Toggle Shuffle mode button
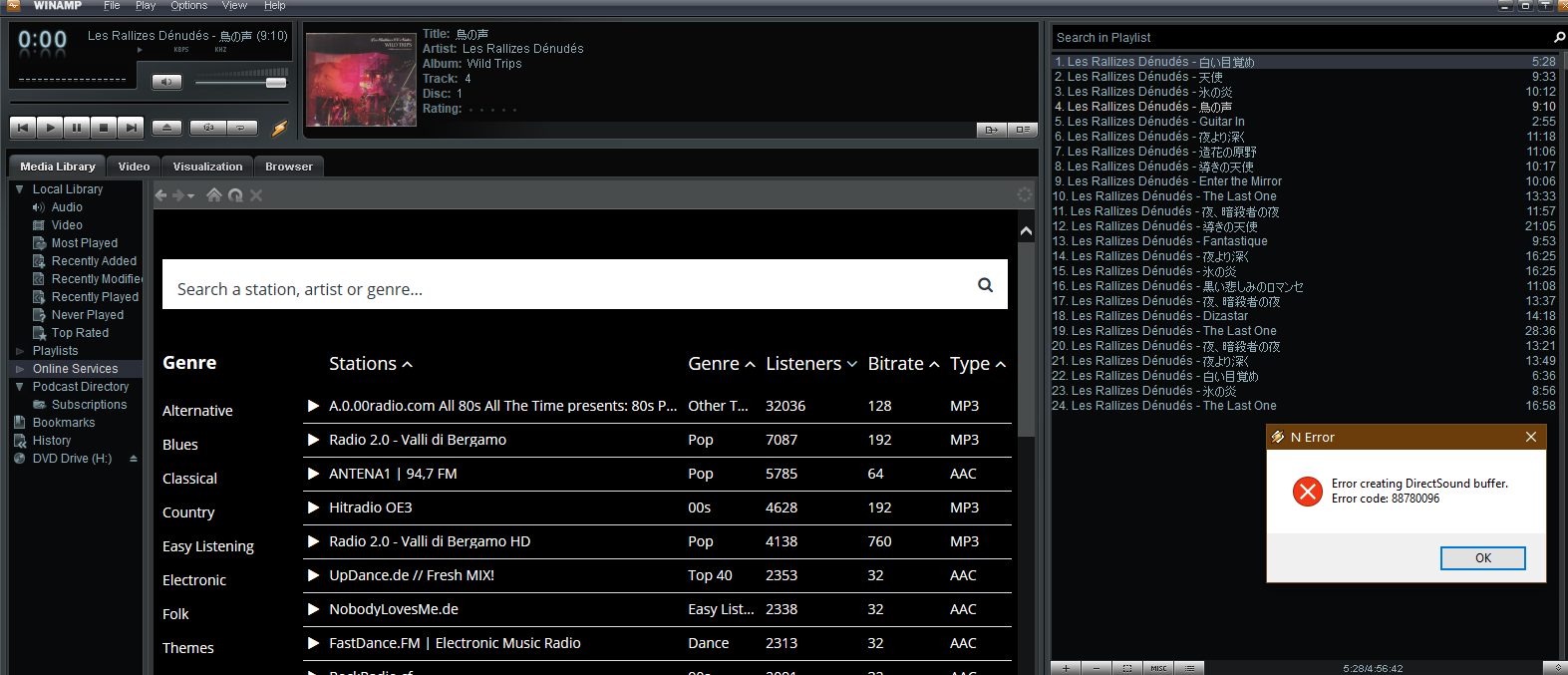This screenshot has width=1568, height=675. click(208, 128)
